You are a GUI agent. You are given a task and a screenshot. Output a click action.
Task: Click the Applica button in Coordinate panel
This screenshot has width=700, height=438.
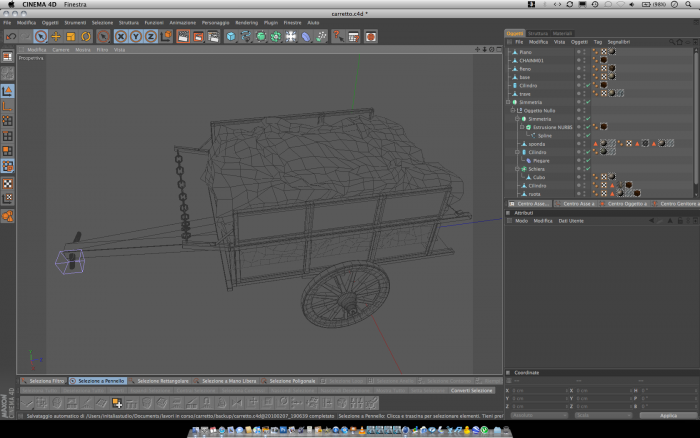tap(668, 415)
